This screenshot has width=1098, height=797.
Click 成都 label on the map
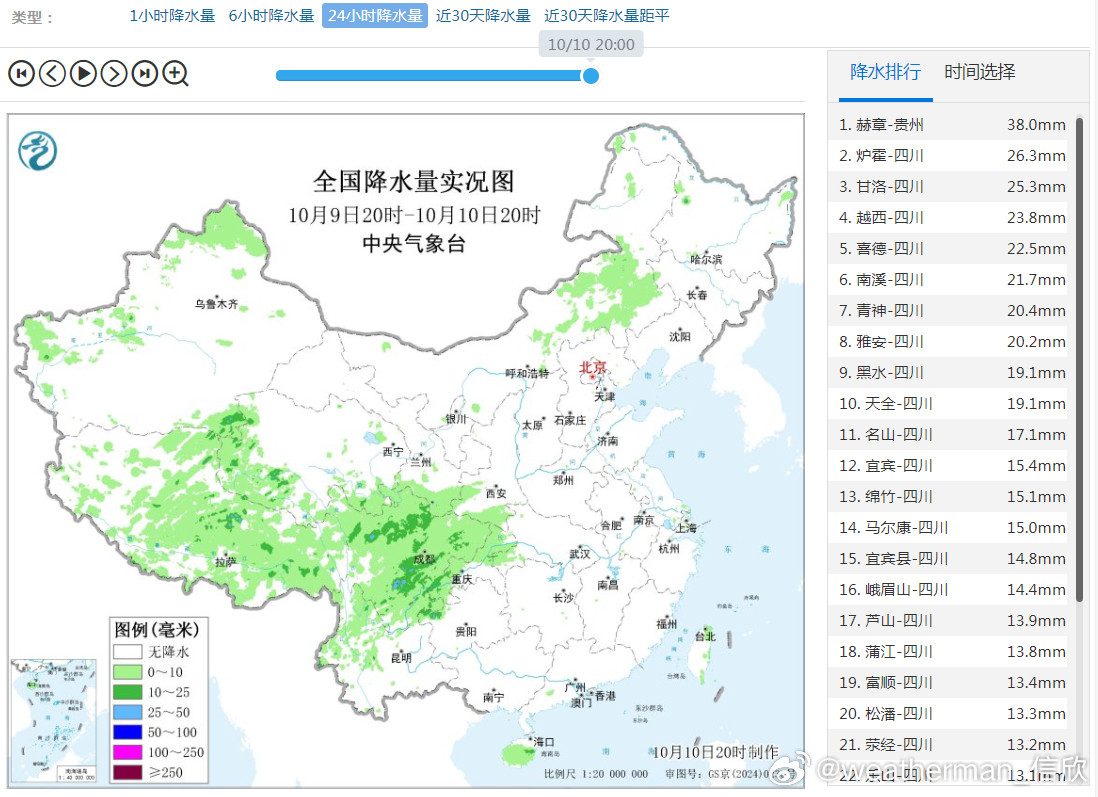click(424, 559)
